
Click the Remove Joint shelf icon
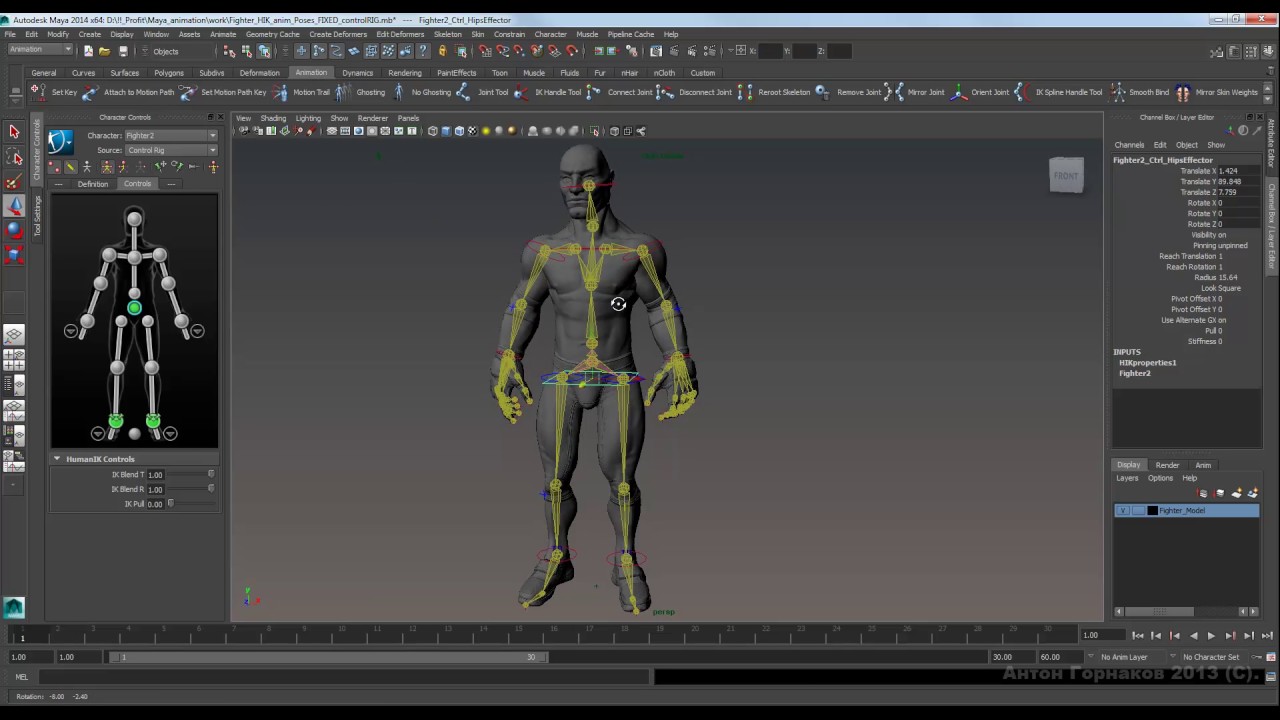(822, 92)
